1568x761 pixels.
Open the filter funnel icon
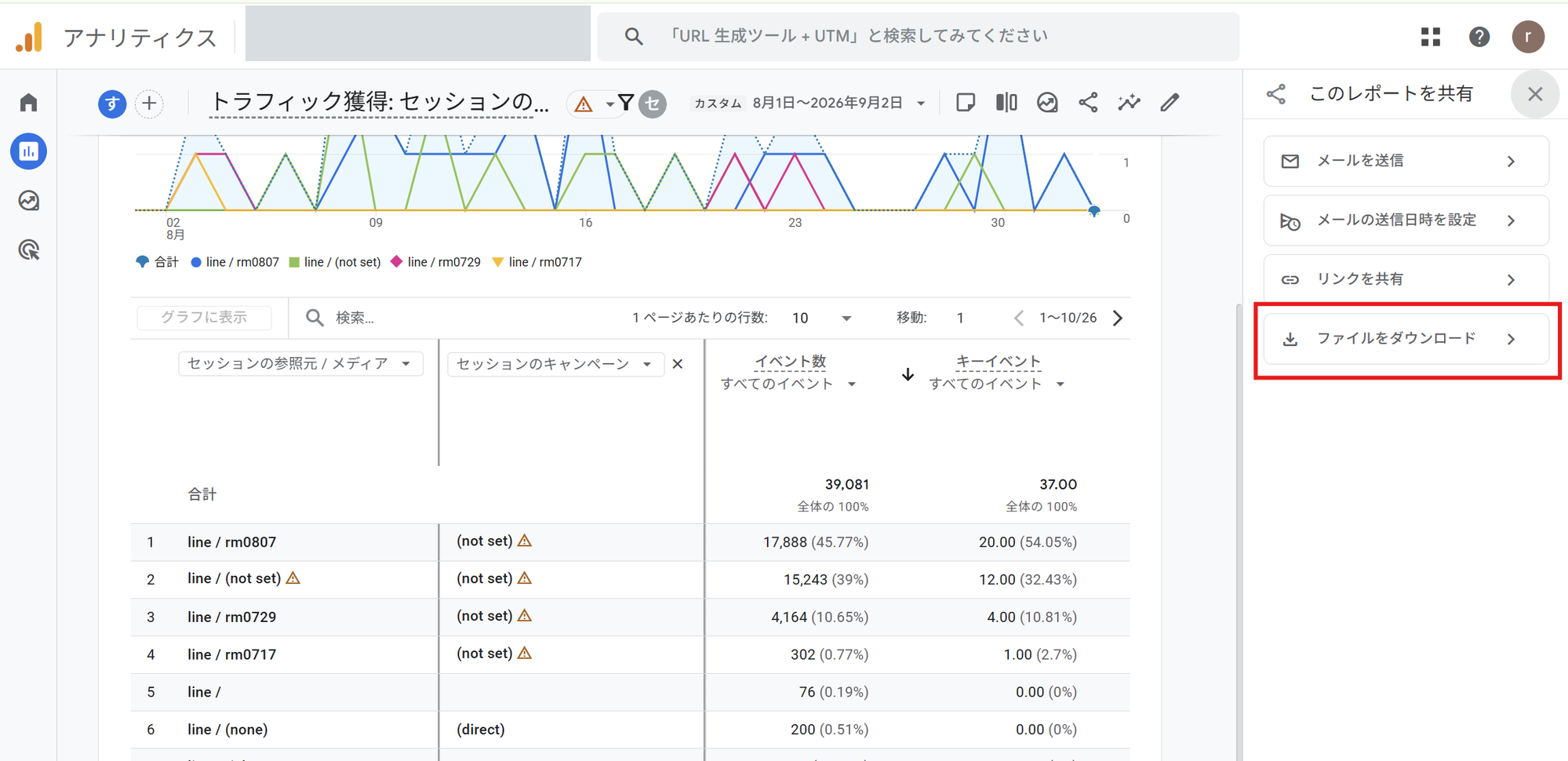click(626, 103)
